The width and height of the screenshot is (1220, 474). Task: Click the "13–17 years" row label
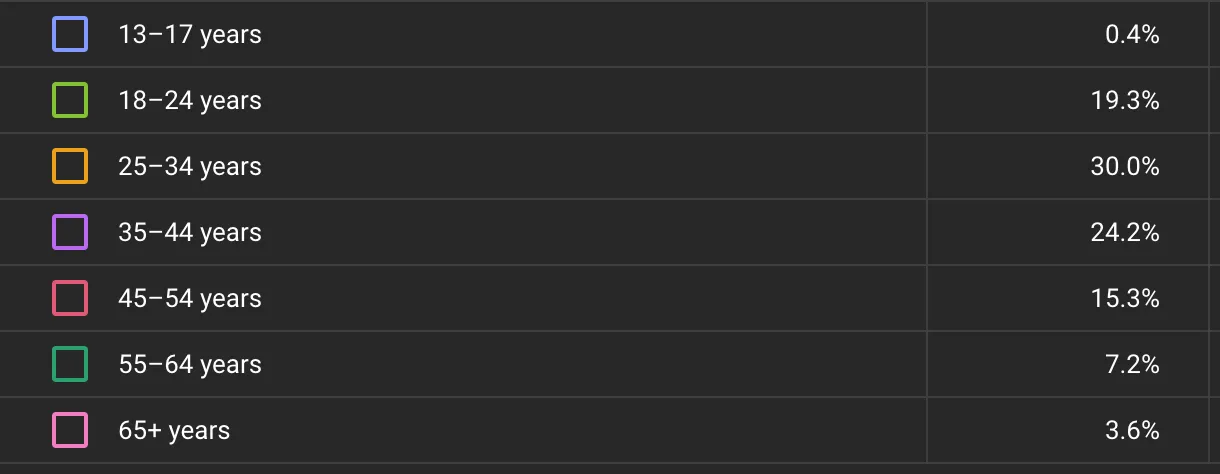pos(190,35)
